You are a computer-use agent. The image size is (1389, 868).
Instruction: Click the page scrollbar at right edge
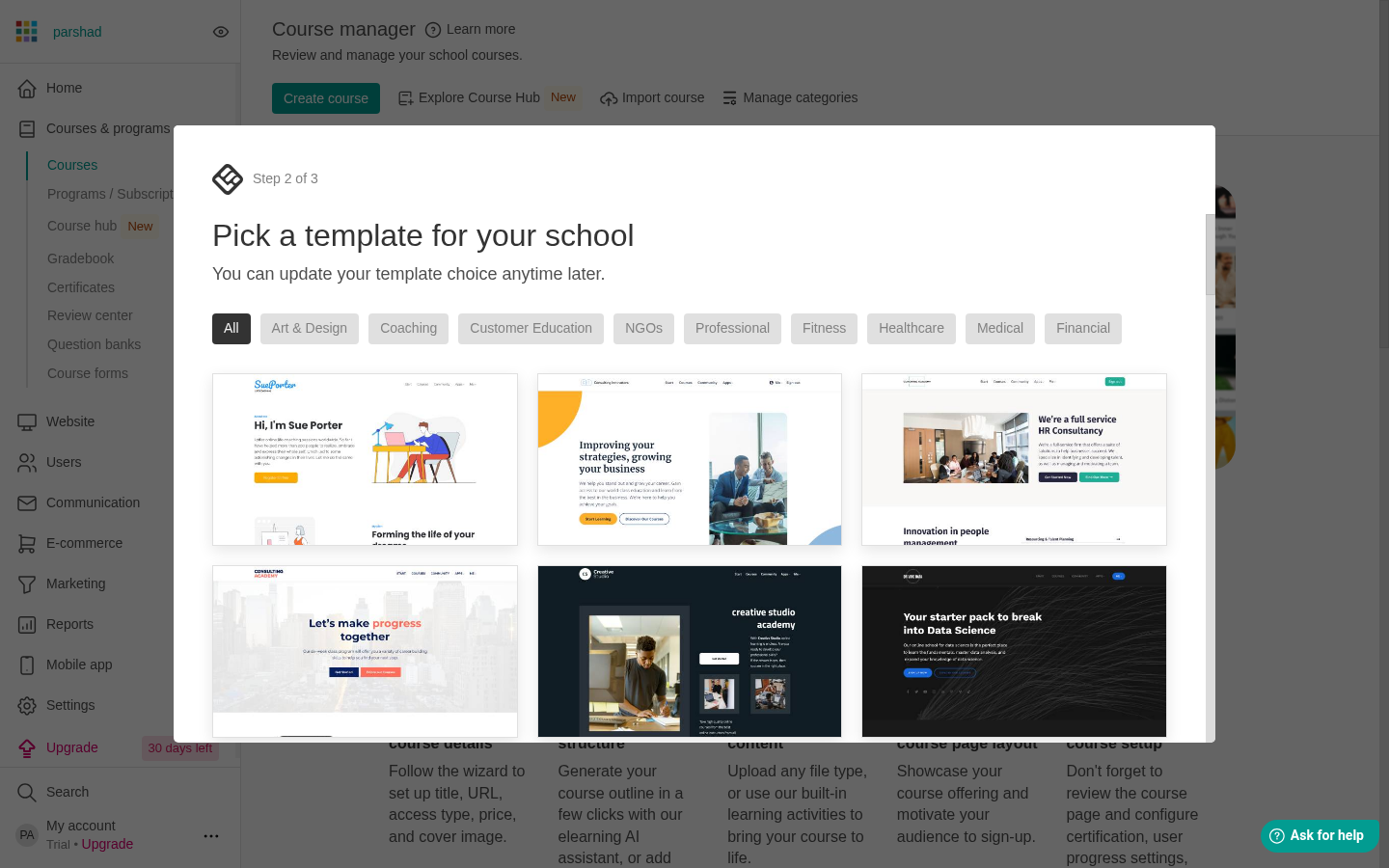[x=1384, y=174]
